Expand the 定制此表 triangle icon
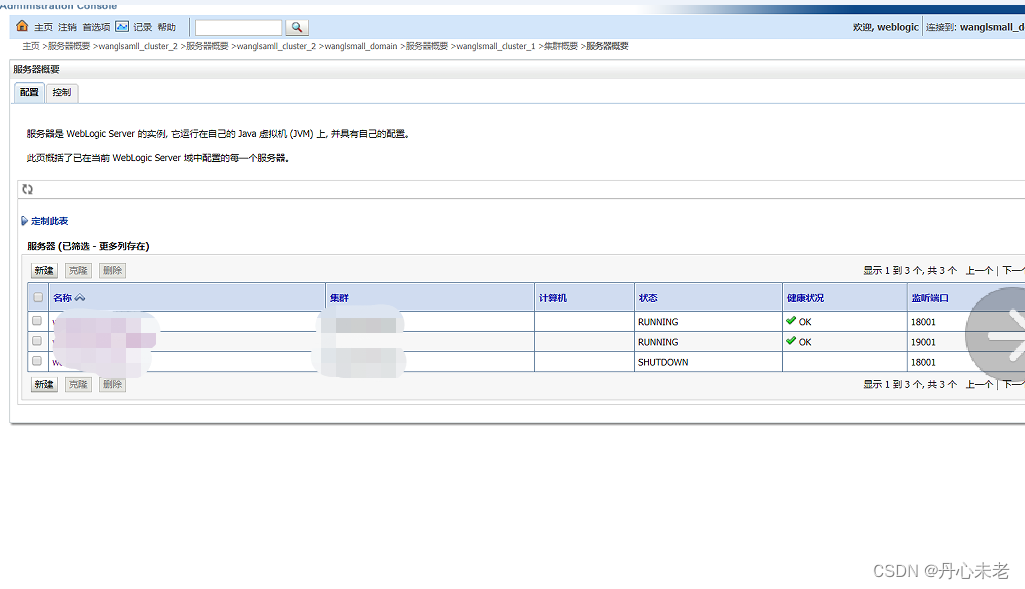 pos(24,221)
